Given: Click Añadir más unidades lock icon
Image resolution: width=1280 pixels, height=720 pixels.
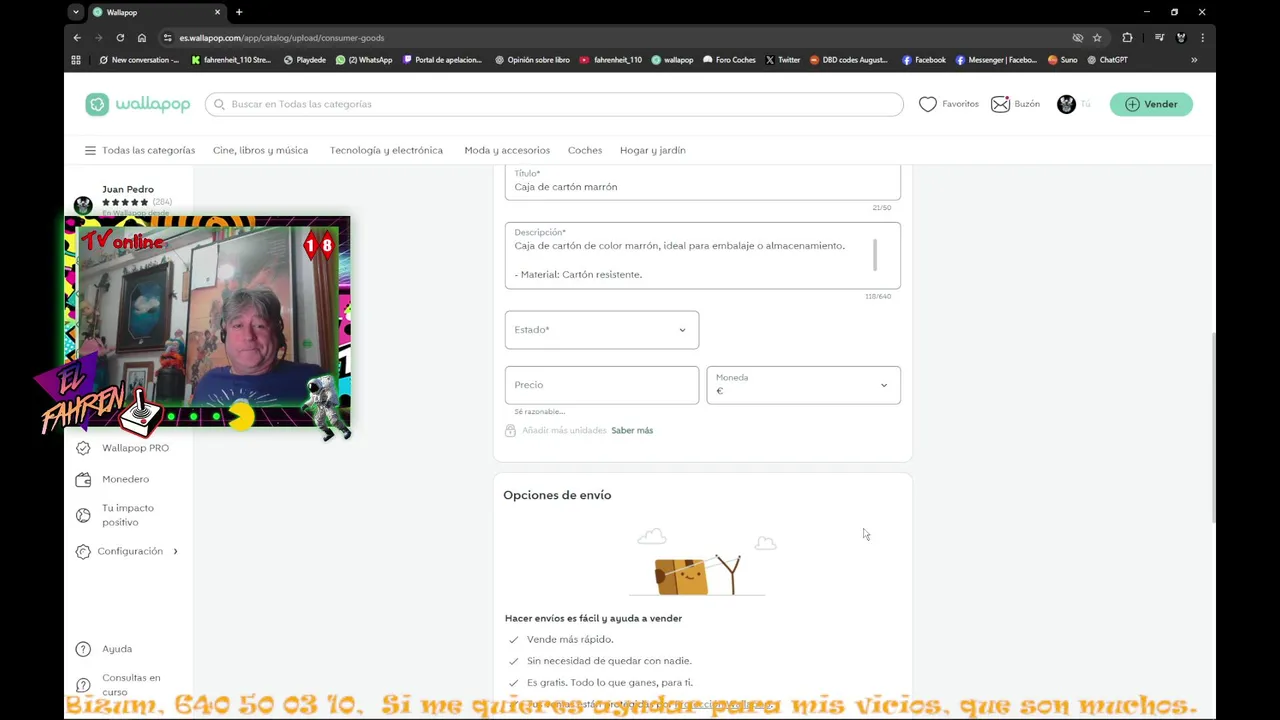Looking at the screenshot, I should pyautogui.click(x=510, y=430).
